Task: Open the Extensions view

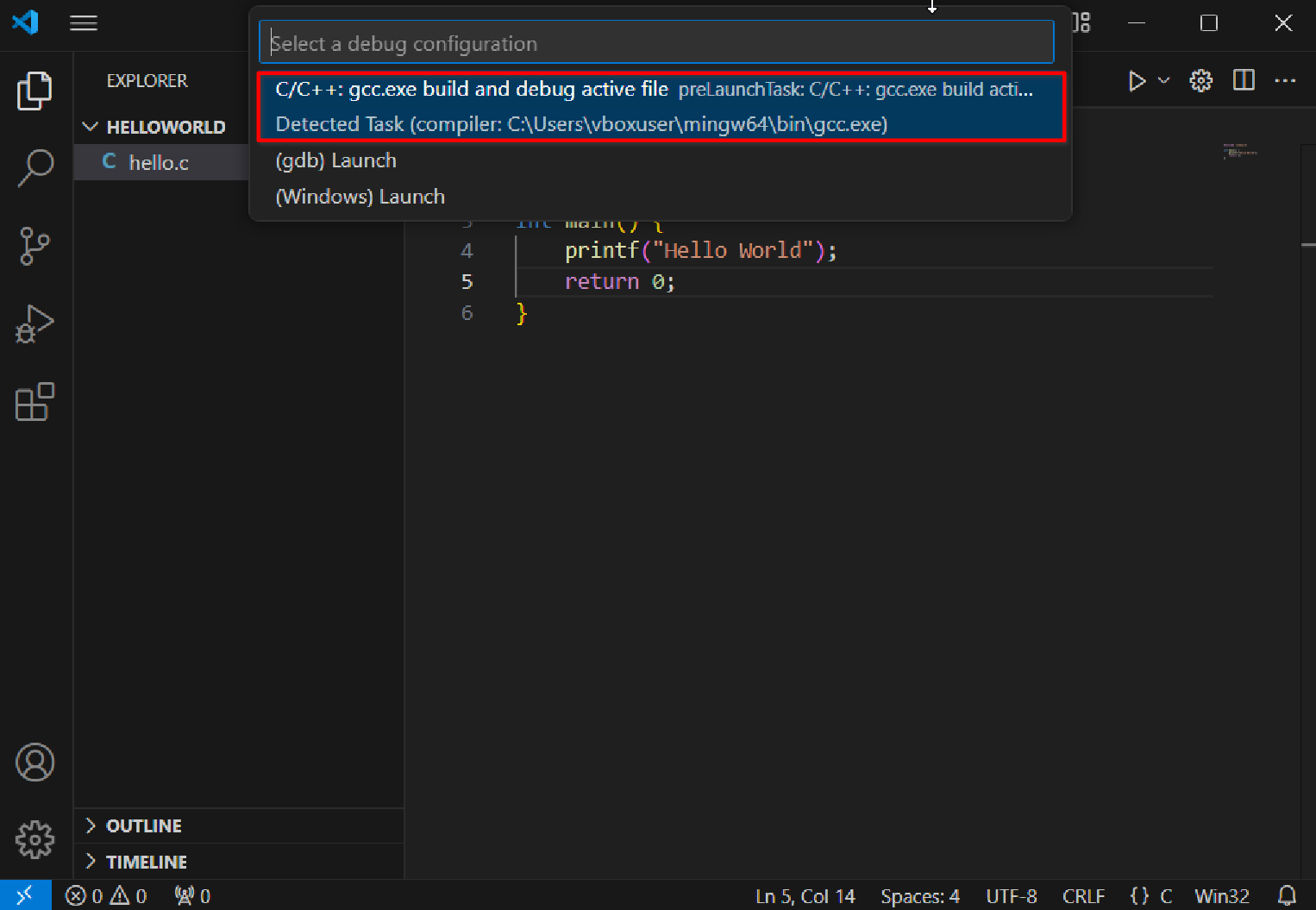Action: 34,402
